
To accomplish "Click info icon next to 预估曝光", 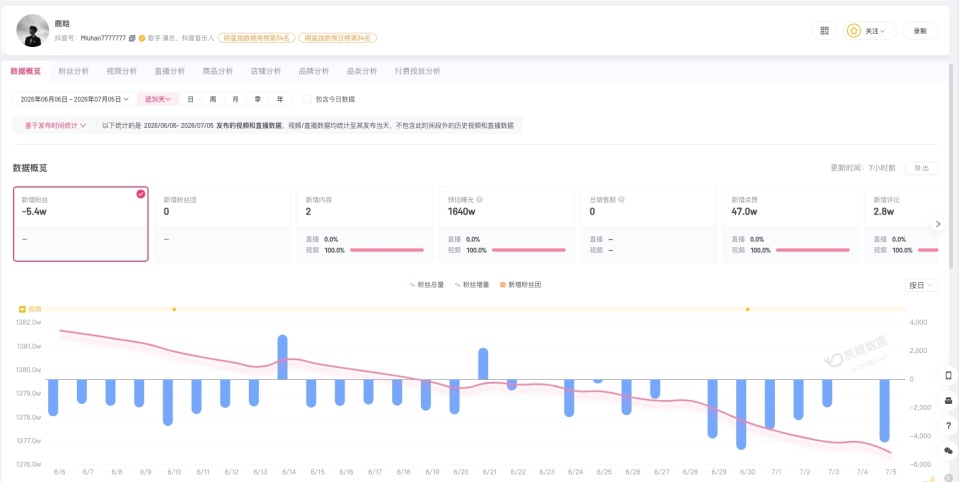I will coord(479,200).
